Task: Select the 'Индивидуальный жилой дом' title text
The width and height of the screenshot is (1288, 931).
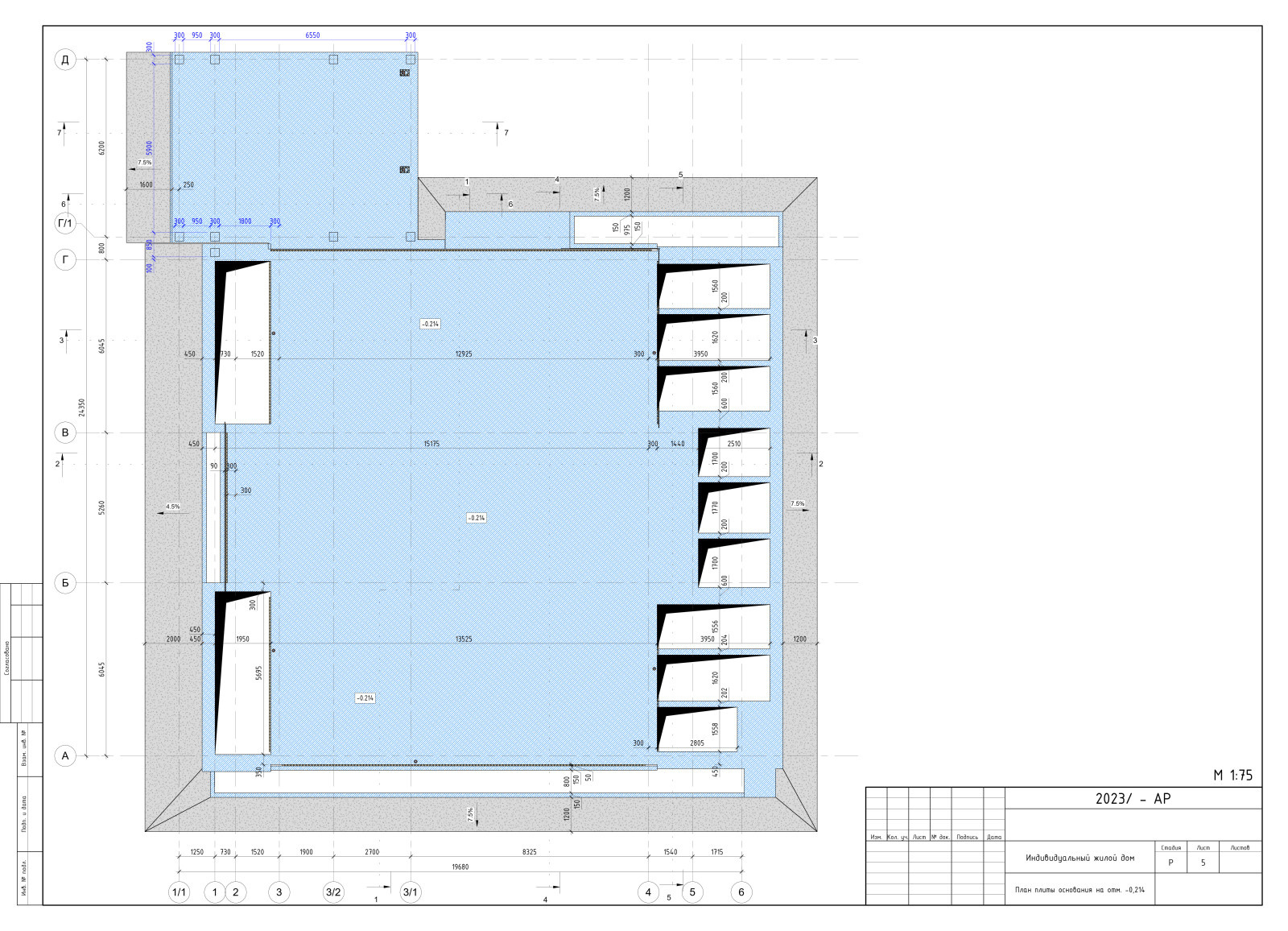Action: [x=1080, y=858]
